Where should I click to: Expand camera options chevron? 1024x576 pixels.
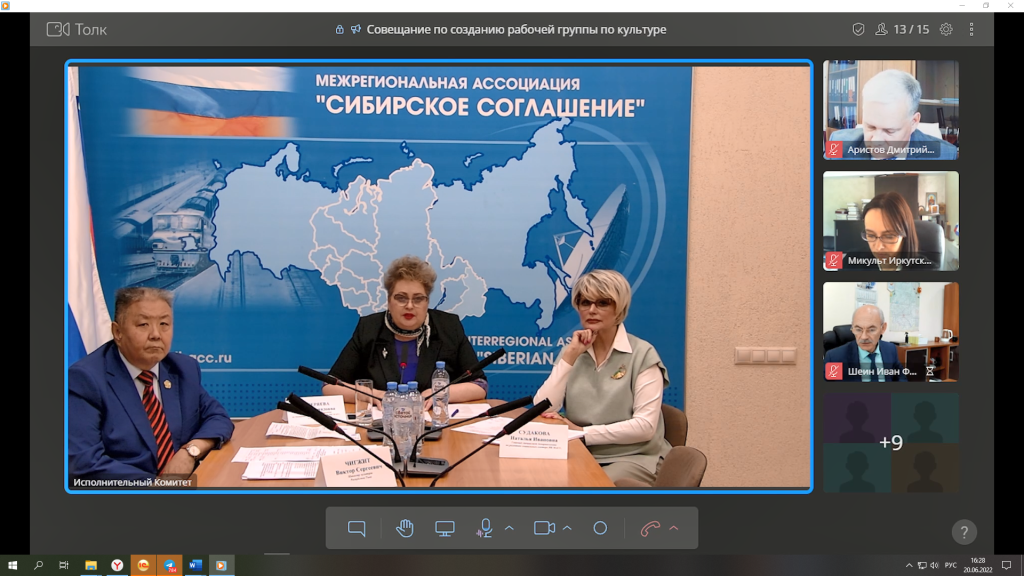pos(567,528)
